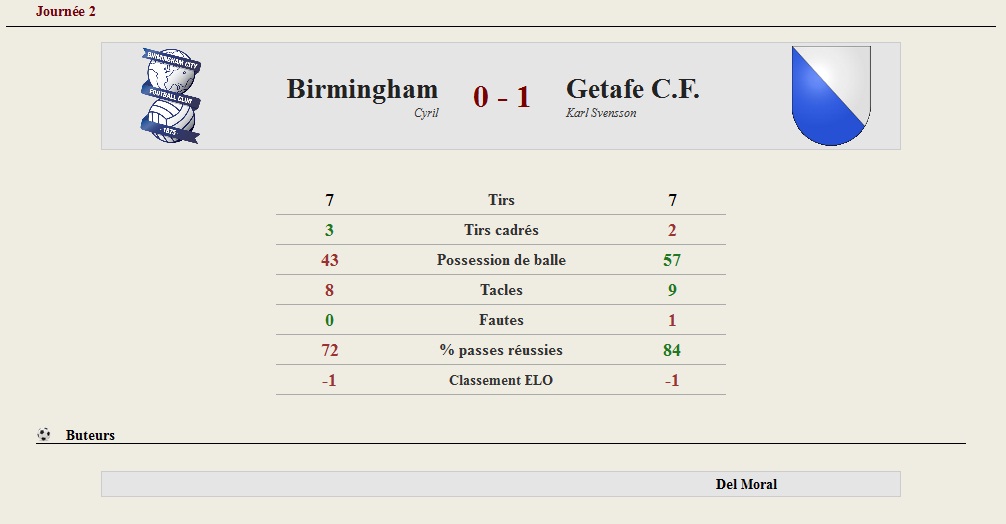
Task: Click the Classement ELO label
Action: (501, 380)
